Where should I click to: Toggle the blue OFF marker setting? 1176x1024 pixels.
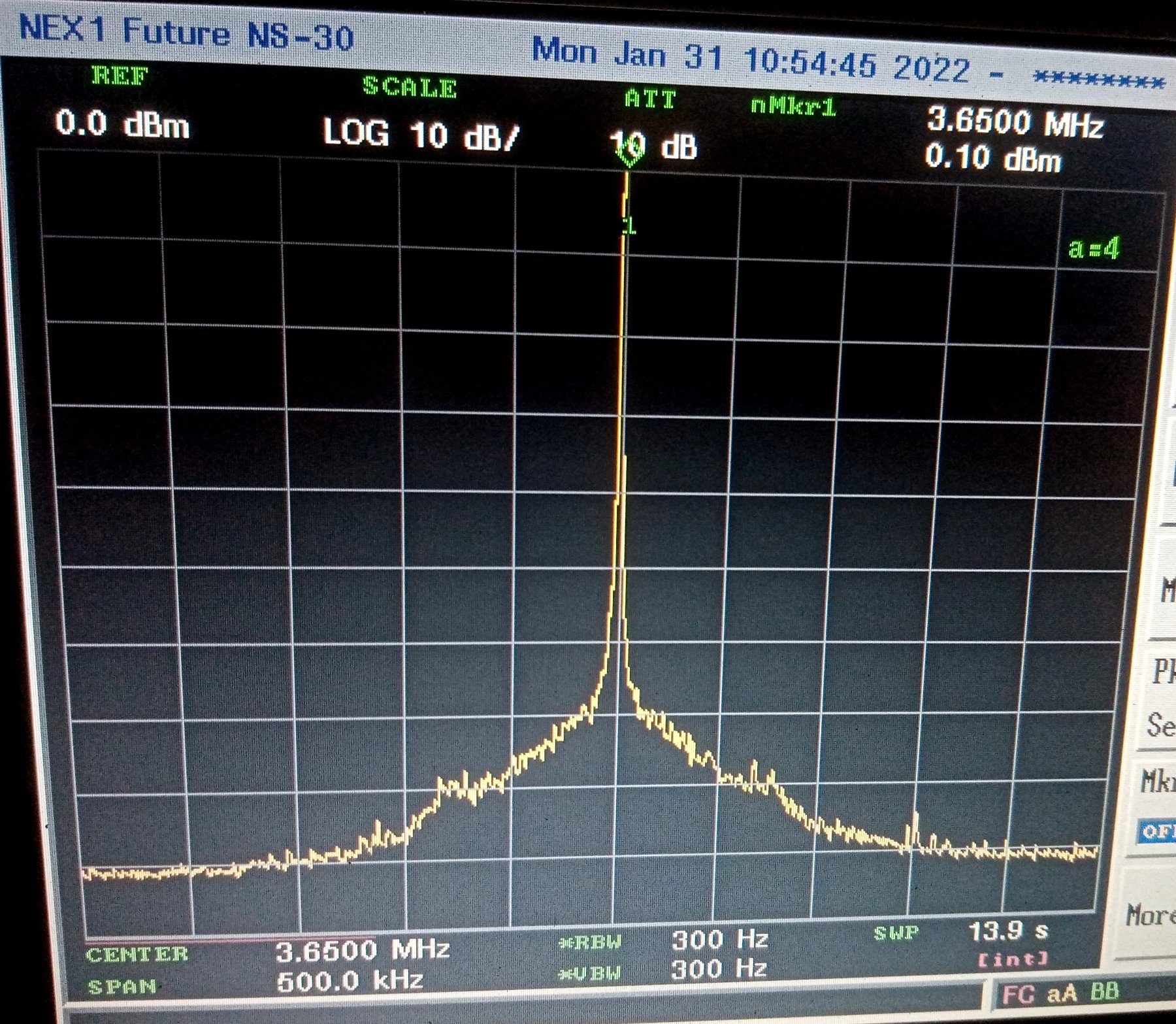point(1158,831)
